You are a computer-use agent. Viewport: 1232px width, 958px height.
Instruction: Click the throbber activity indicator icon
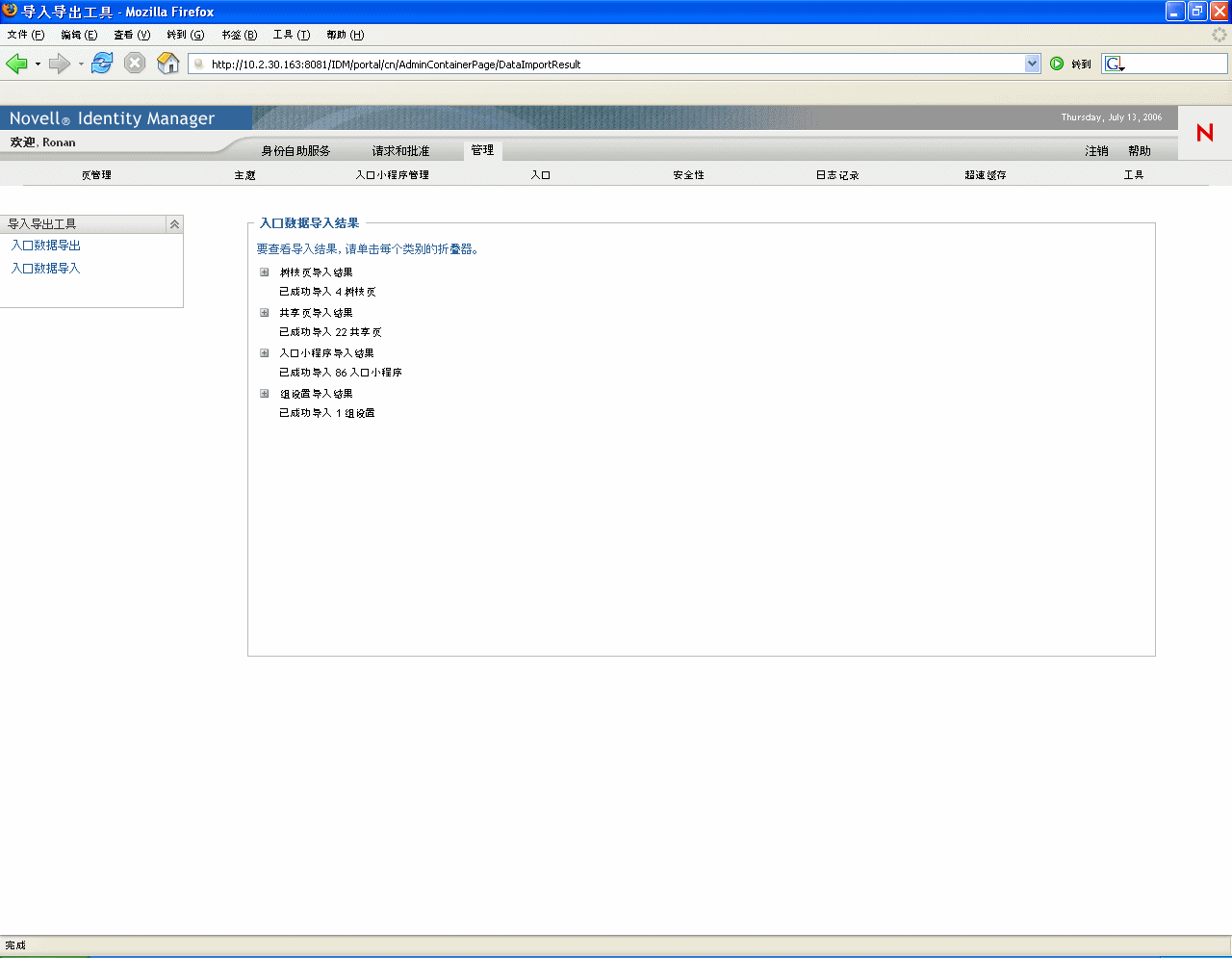point(1219,35)
